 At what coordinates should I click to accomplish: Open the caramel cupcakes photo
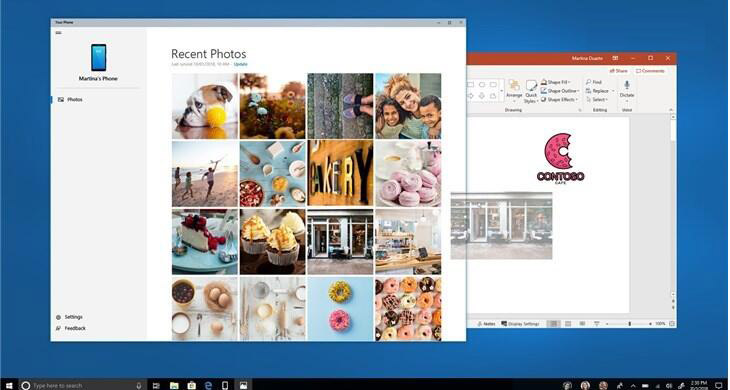coord(273,242)
